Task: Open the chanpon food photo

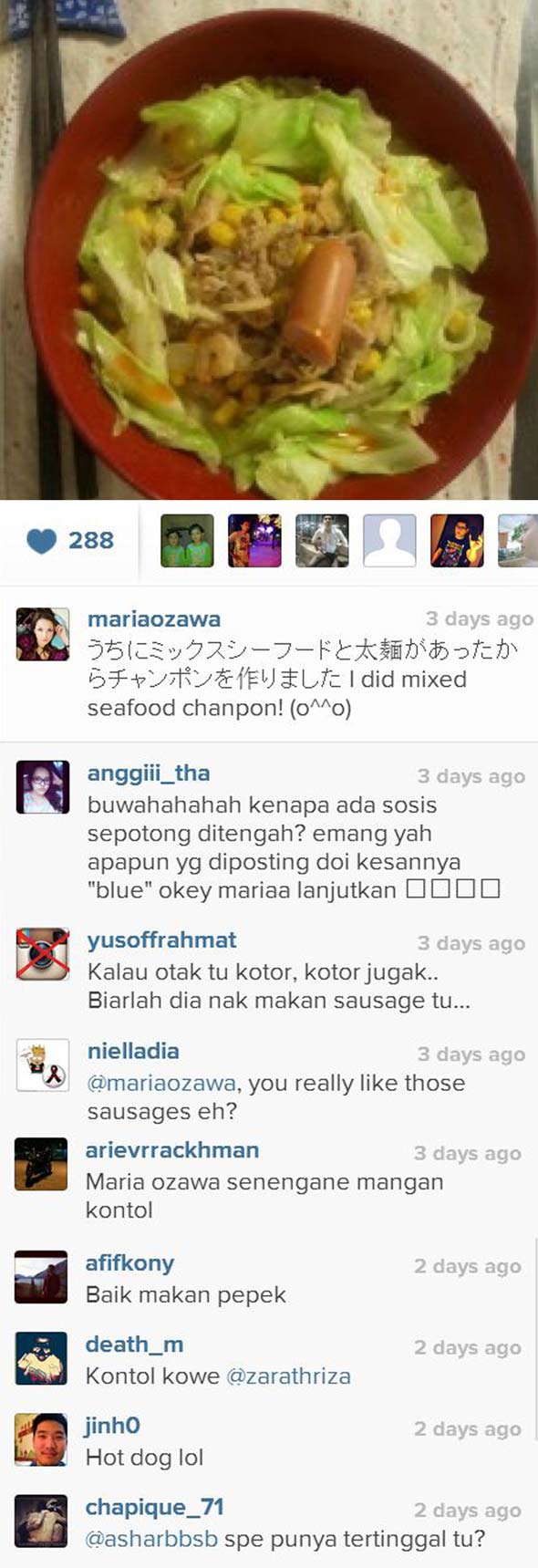Action: [269, 250]
